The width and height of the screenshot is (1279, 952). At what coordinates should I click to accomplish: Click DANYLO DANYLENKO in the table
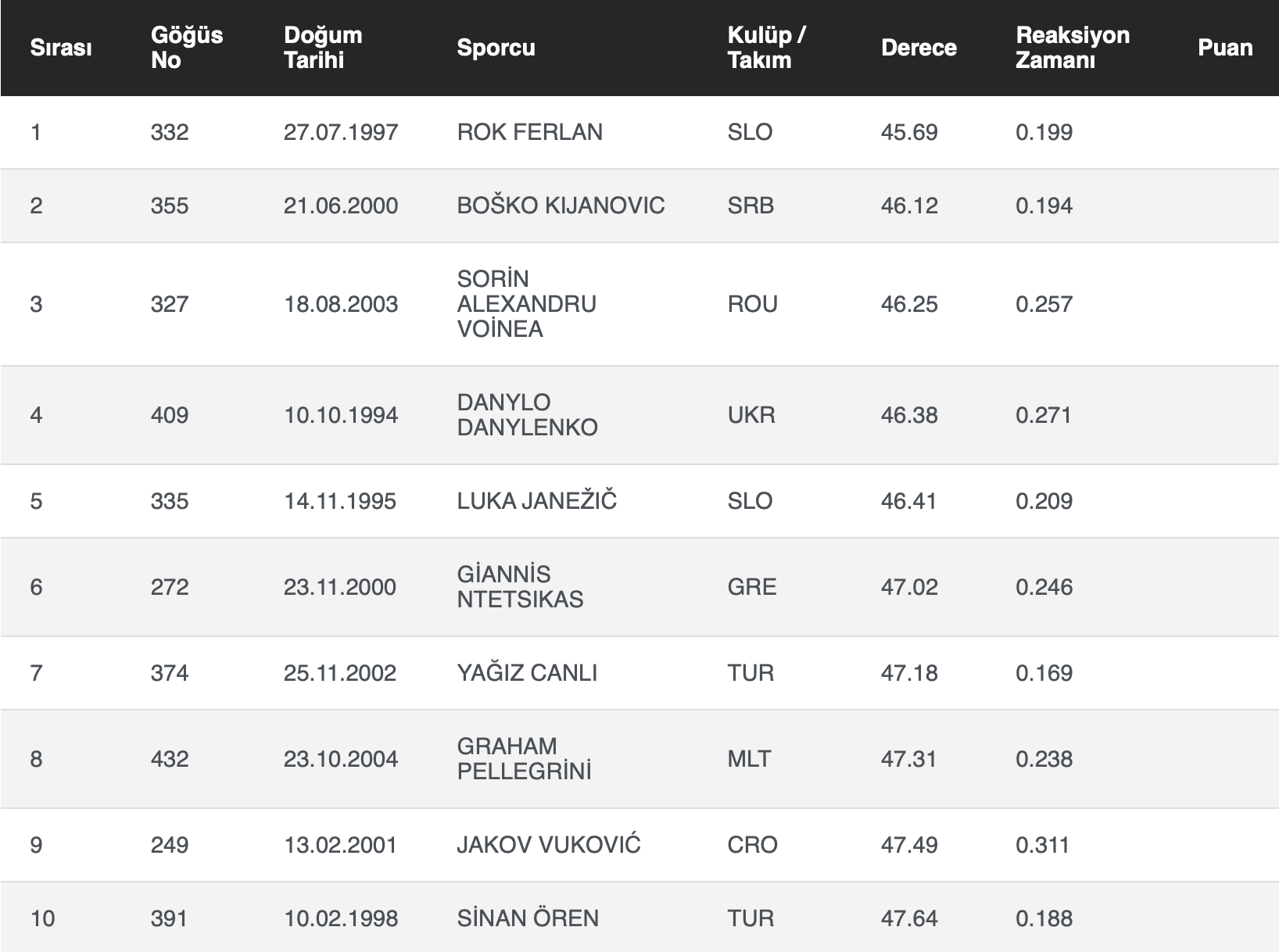pos(527,415)
